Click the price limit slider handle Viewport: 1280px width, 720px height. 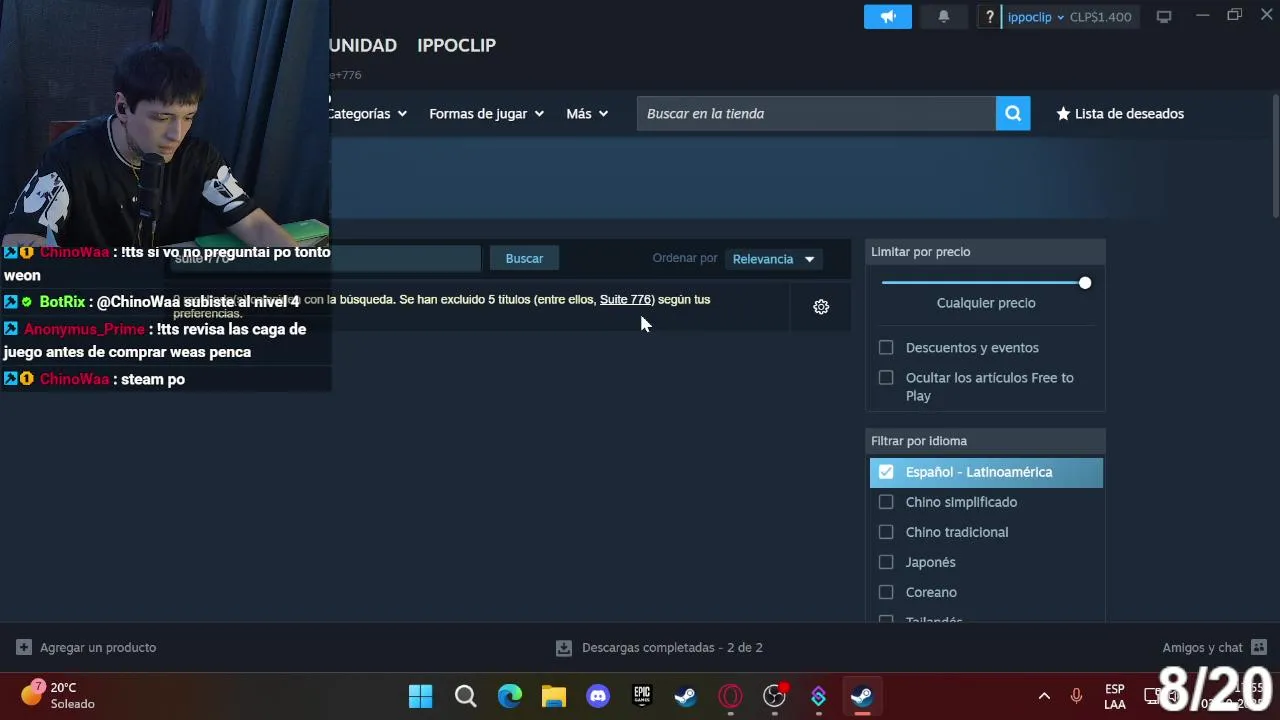point(1085,283)
